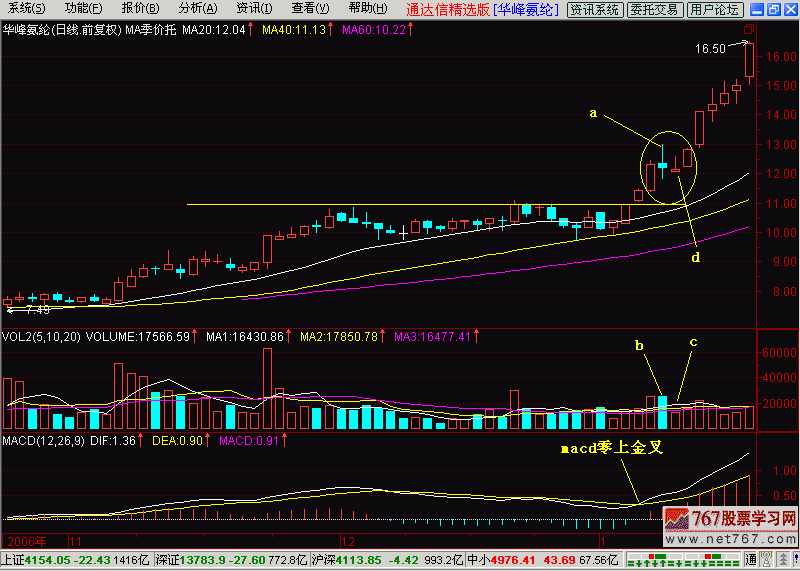Click the small red restore icon above 16.50
Screen dimensions: 800x571
point(746,31)
